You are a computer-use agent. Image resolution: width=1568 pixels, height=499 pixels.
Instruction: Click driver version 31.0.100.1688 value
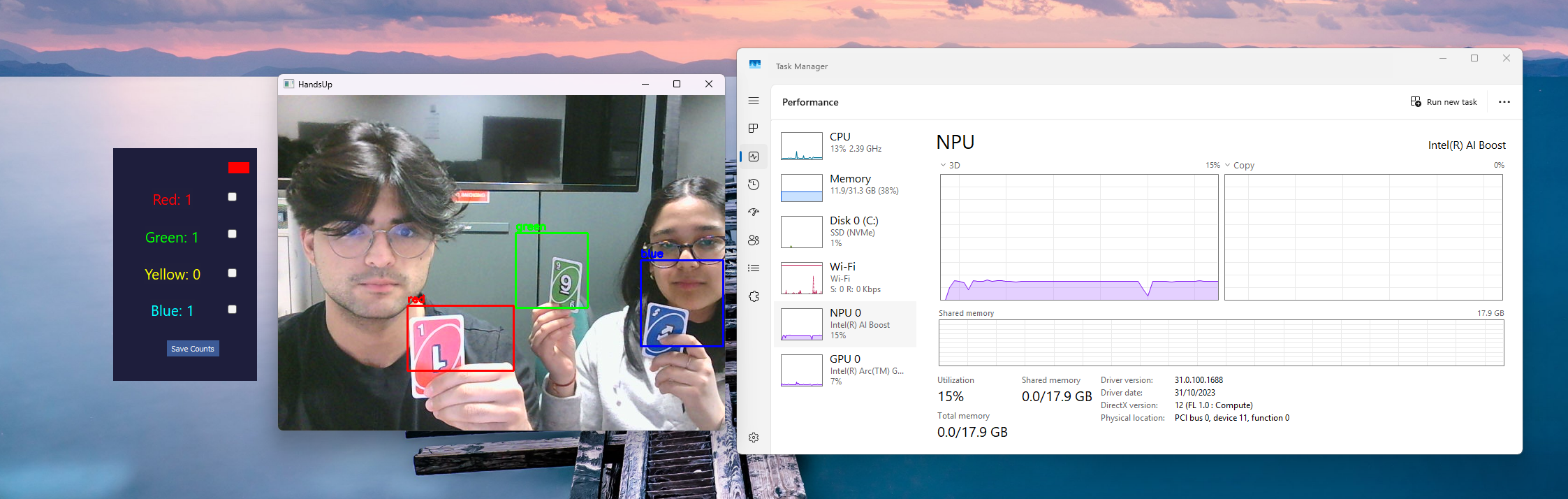[1199, 380]
